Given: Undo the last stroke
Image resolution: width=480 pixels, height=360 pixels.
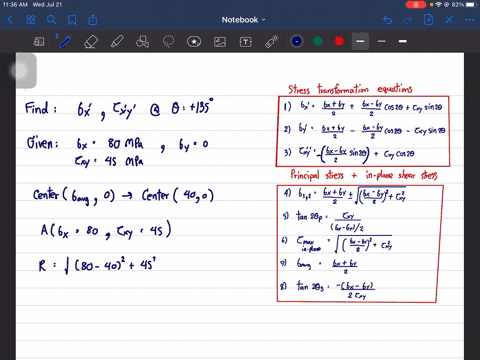Looking at the screenshot, I should click(387, 20).
